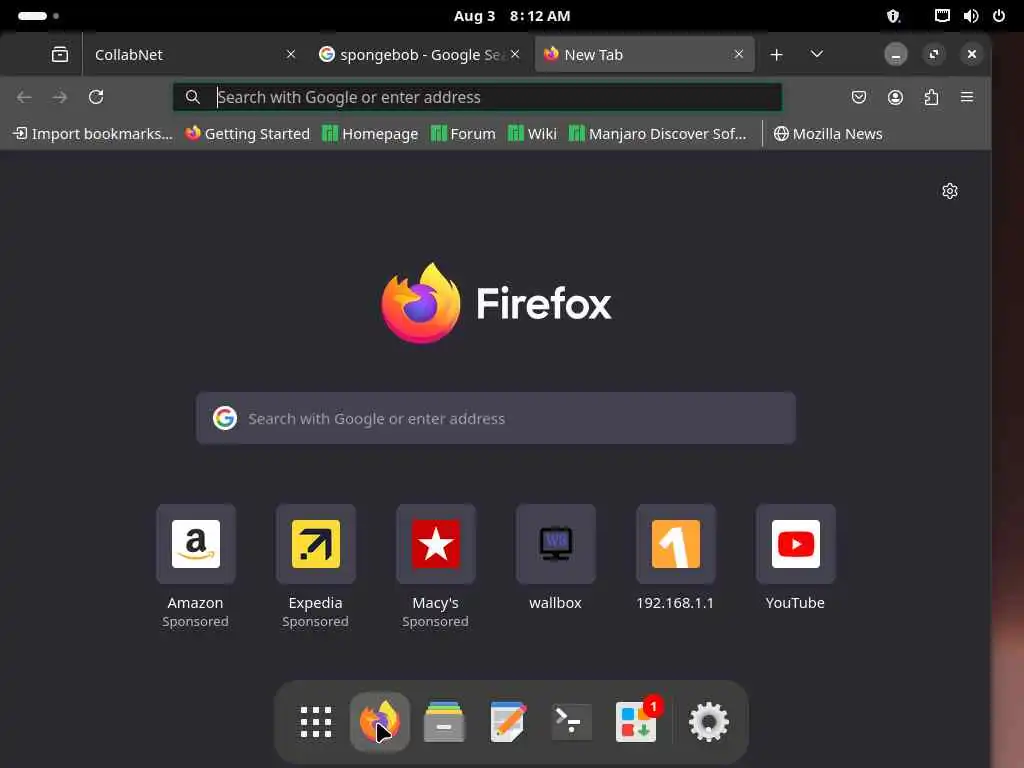Reload the current page
1024x768 pixels.
coord(96,97)
